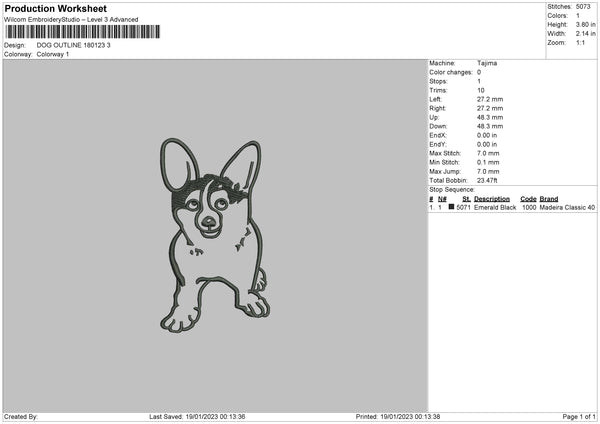Click the Machine value Tajima
This screenshot has width=600, height=424.
click(487, 63)
